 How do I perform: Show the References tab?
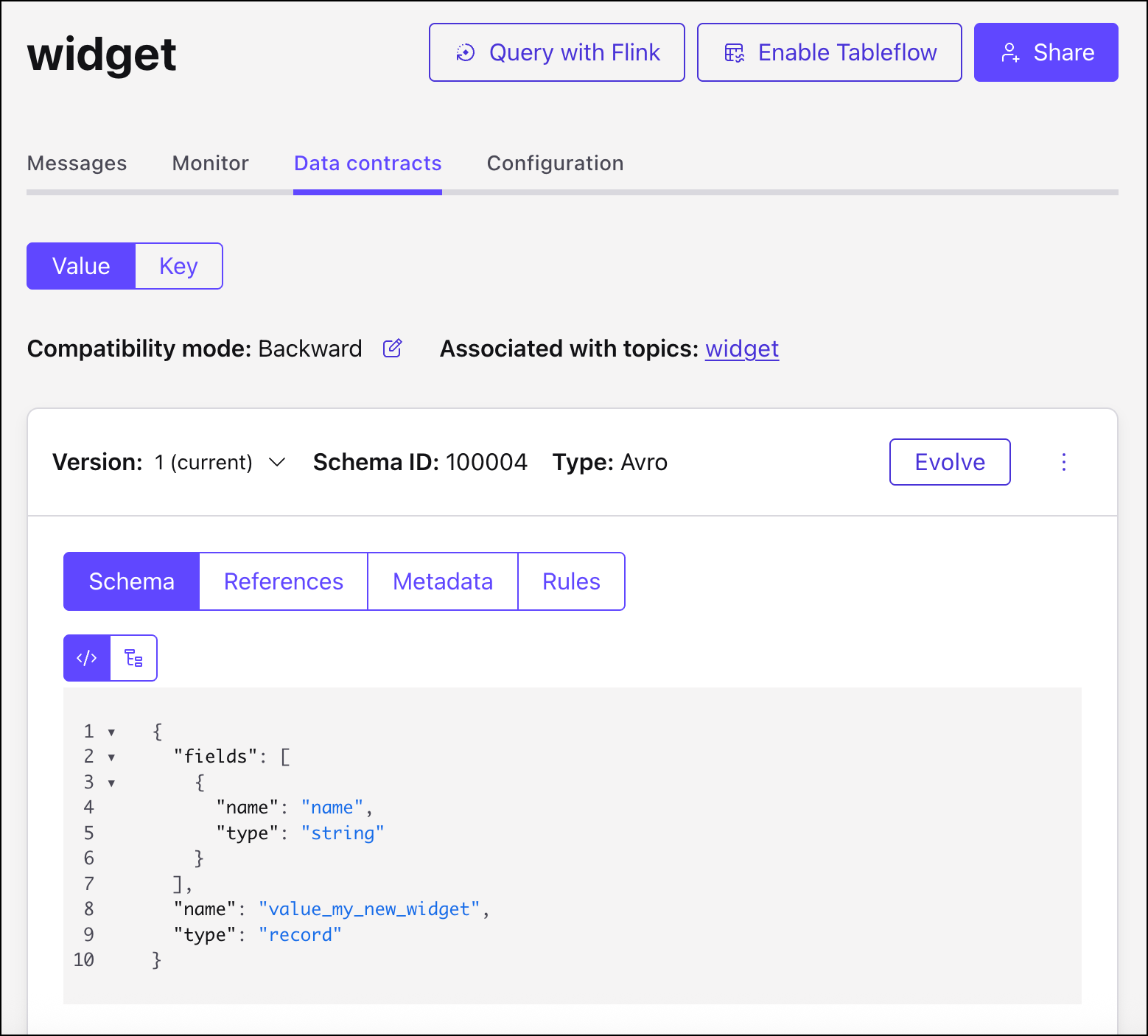tap(283, 581)
